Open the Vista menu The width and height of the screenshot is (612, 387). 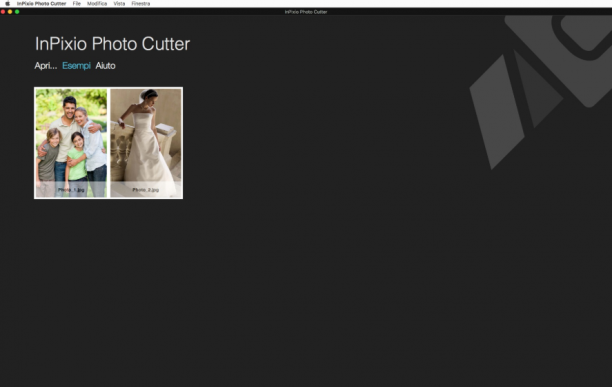tap(119, 4)
